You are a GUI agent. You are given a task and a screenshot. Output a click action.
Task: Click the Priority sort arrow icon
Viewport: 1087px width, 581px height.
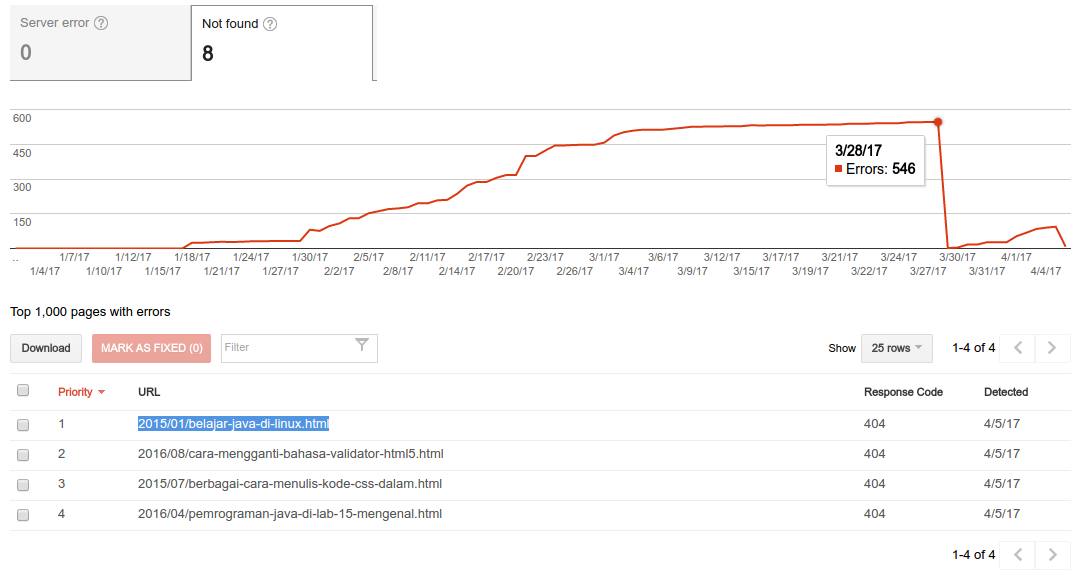point(102,392)
